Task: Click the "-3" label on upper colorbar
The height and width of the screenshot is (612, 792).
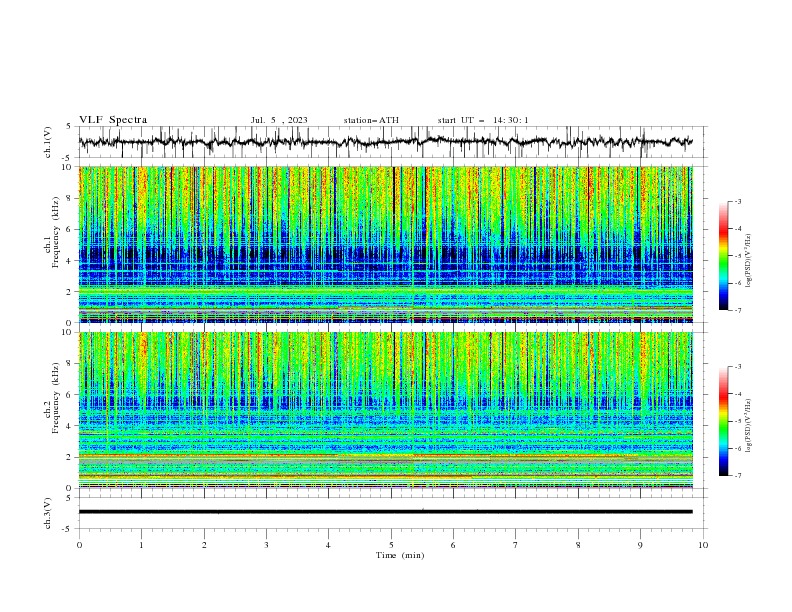Action: pyautogui.click(x=737, y=201)
